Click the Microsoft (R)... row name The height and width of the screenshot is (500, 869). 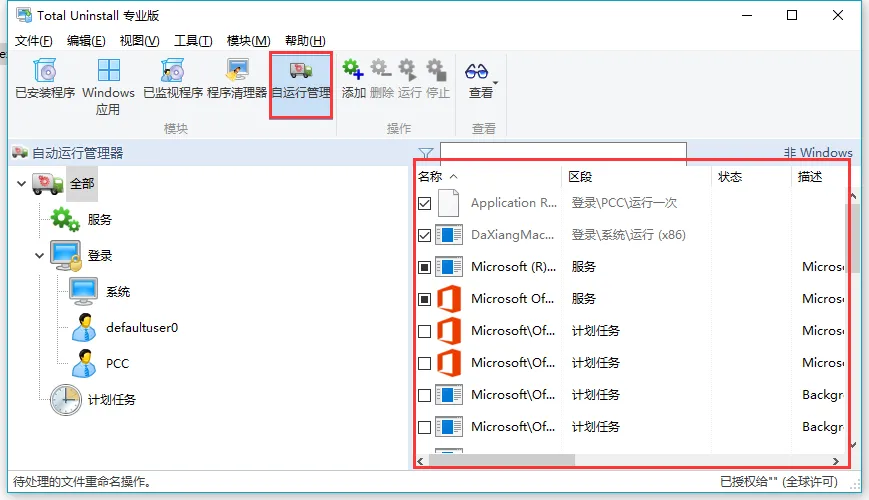tap(513, 267)
